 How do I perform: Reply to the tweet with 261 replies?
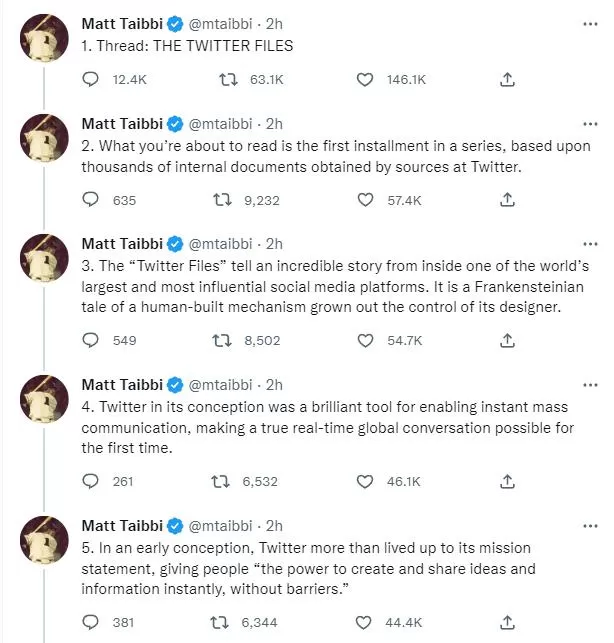90,481
